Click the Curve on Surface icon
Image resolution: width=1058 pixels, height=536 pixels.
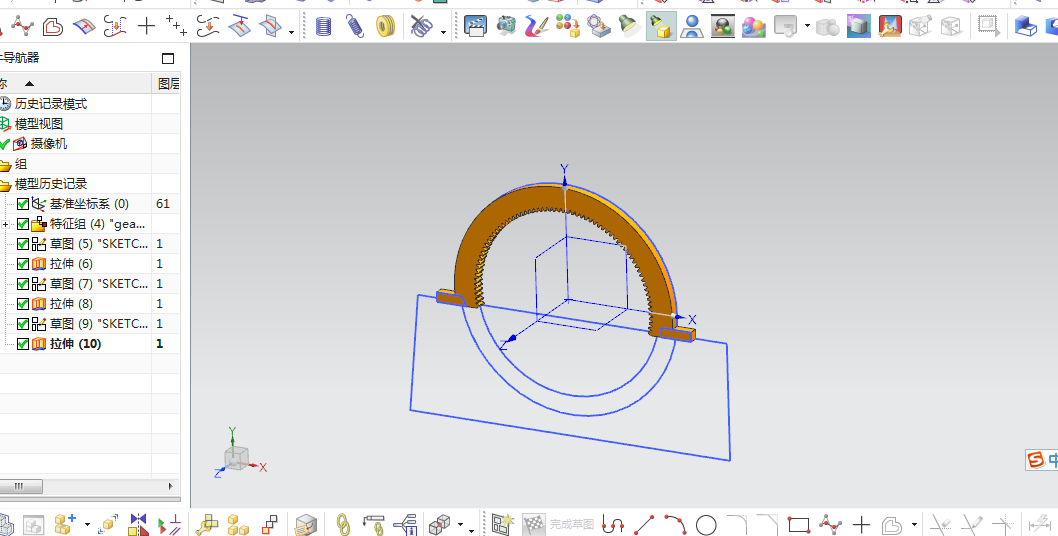click(x=84, y=27)
